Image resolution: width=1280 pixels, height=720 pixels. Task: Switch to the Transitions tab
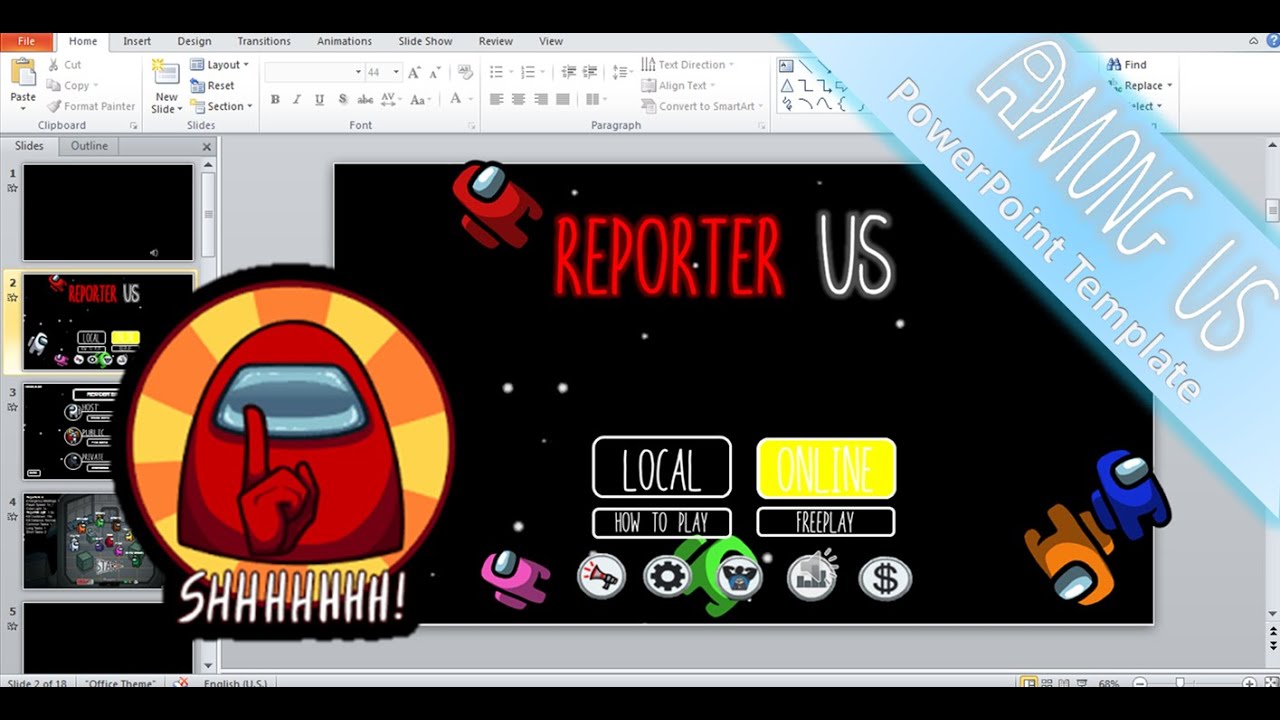click(264, 41)
